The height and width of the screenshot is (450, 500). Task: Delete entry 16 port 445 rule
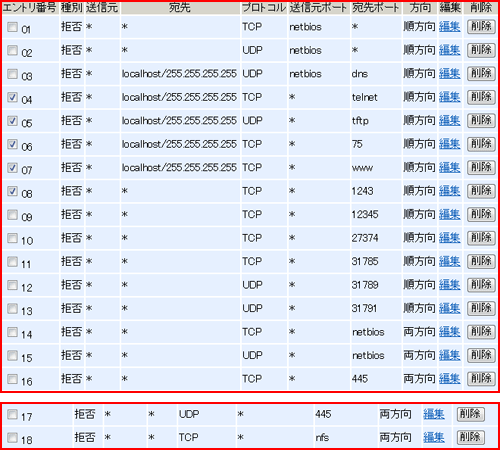(x=481, y=378)
